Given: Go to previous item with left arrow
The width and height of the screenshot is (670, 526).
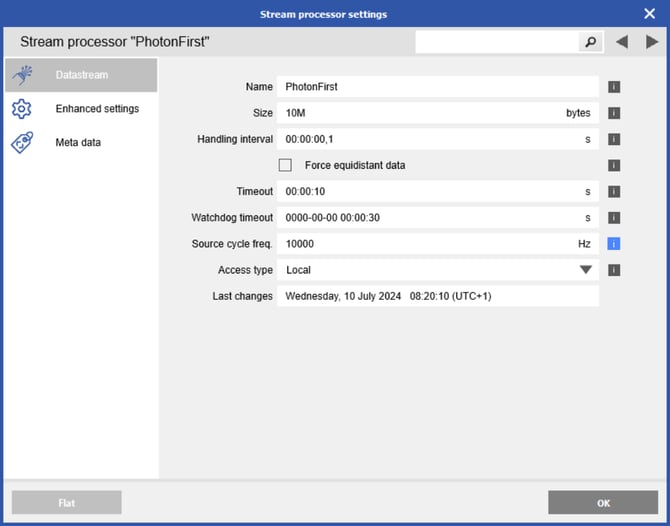Looking at the screenshot, I should pos(622,42).
